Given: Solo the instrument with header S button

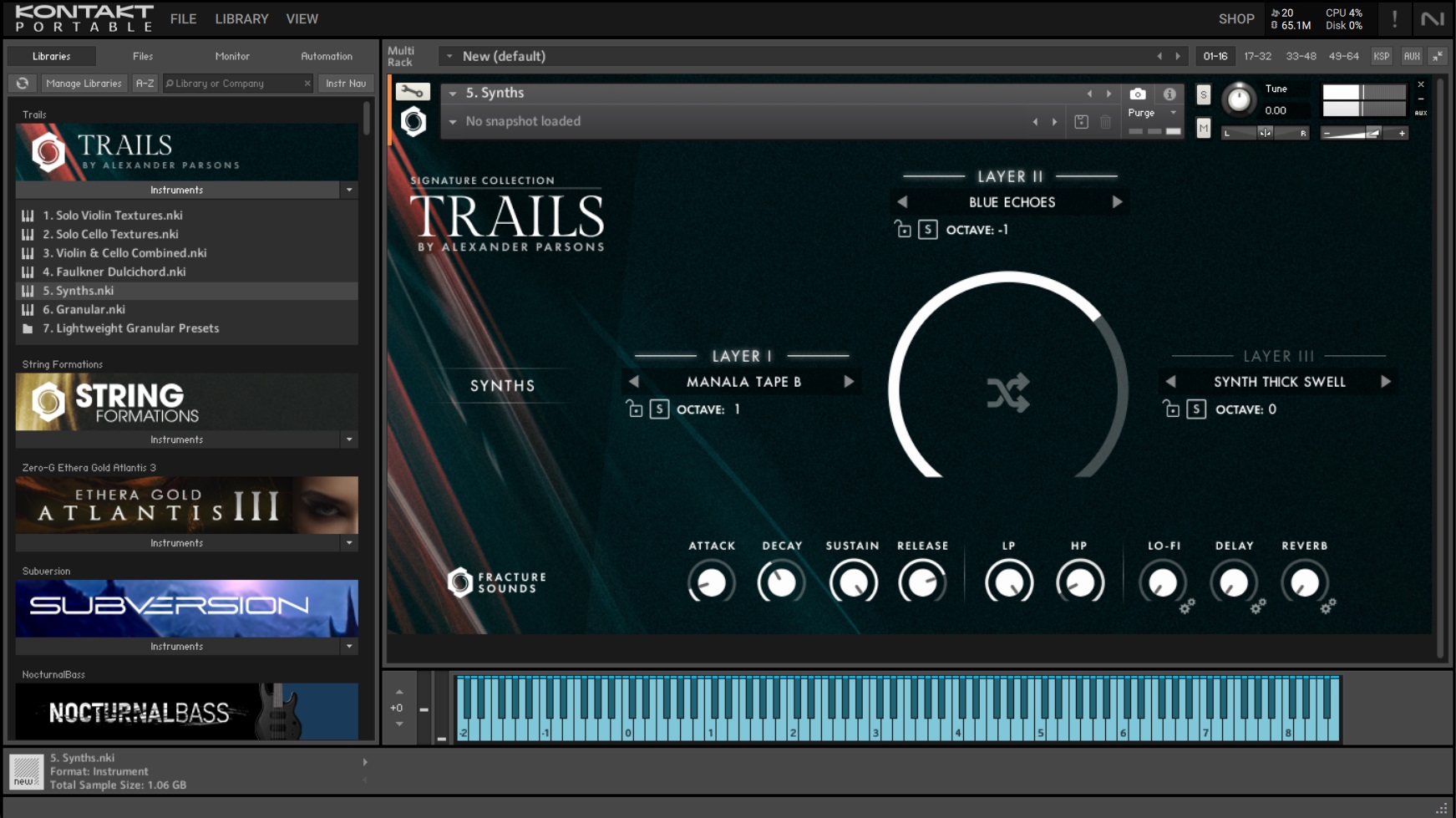Looking at the screenshot, I should tap(1203, 94).
